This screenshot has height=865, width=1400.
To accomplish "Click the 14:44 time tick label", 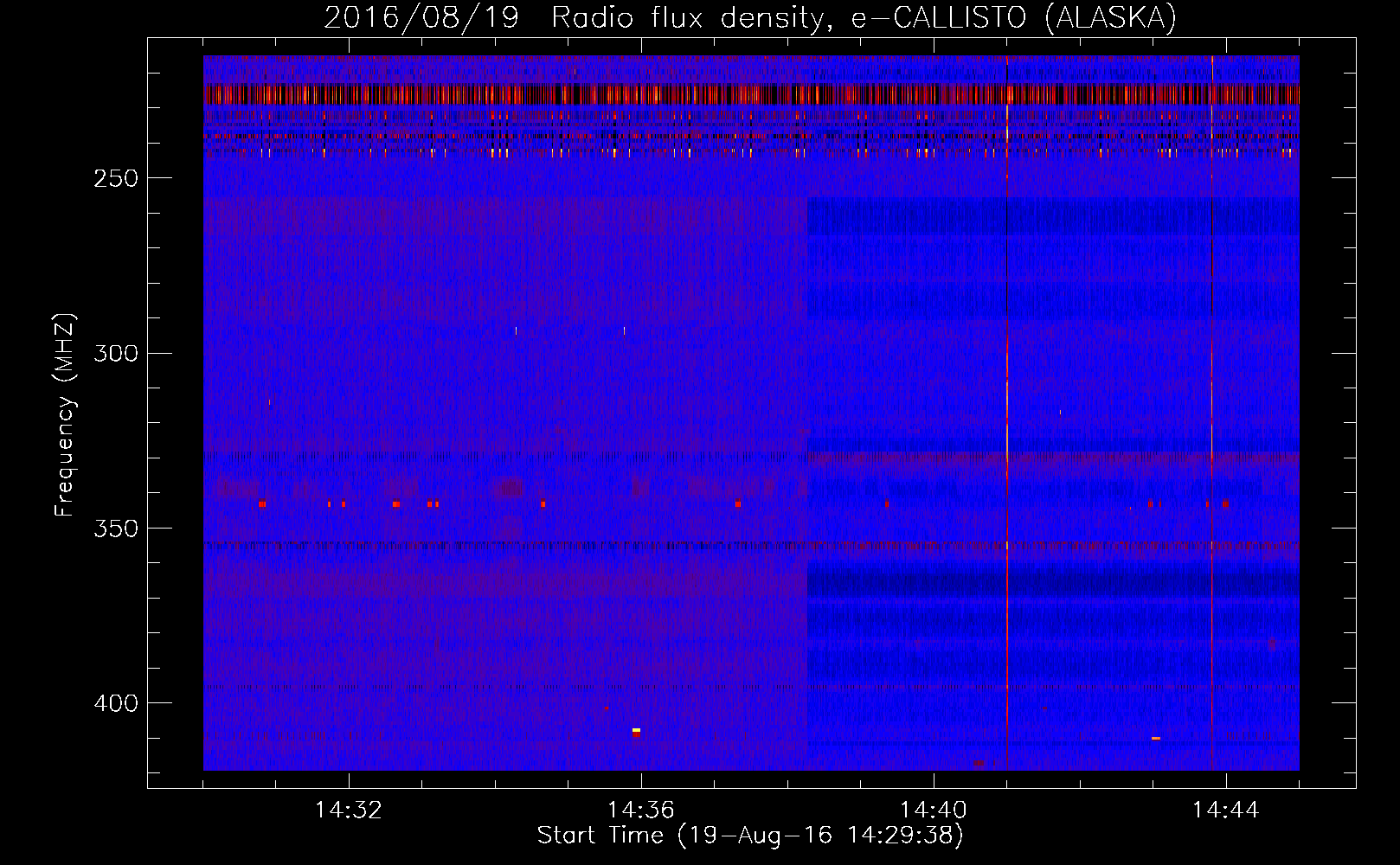I will tap(1226, 811).
